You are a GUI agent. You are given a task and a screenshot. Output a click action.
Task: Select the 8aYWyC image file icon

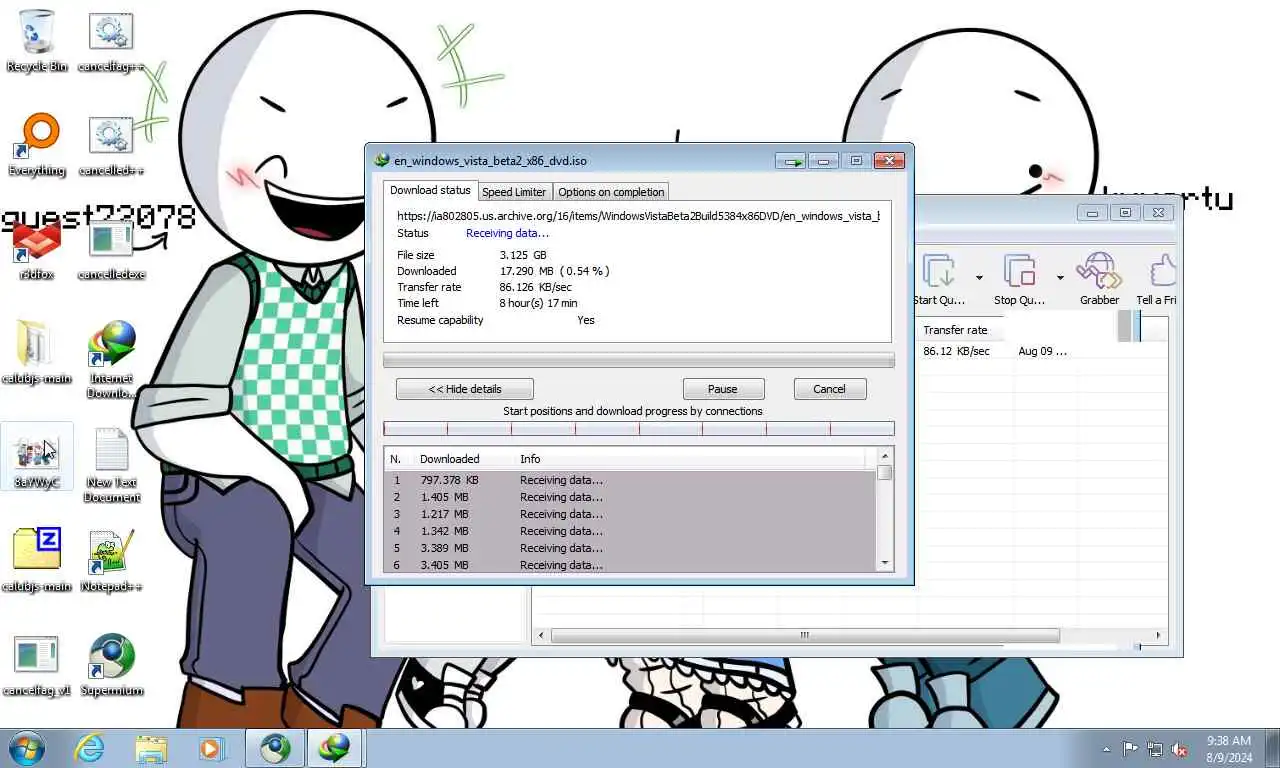tap(37, 457)
